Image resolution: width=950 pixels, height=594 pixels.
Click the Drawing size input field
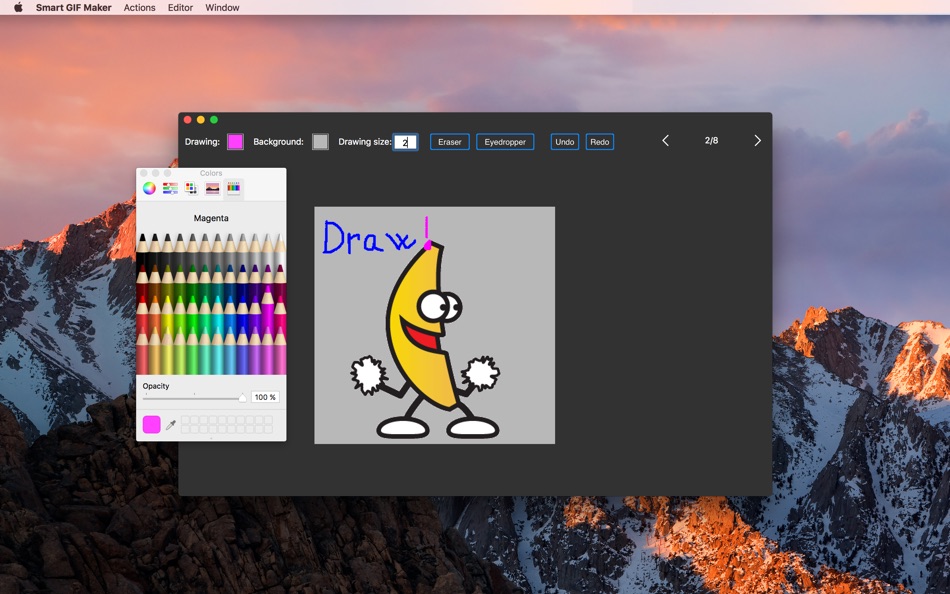pyautogui.click(x=405, y=142)
